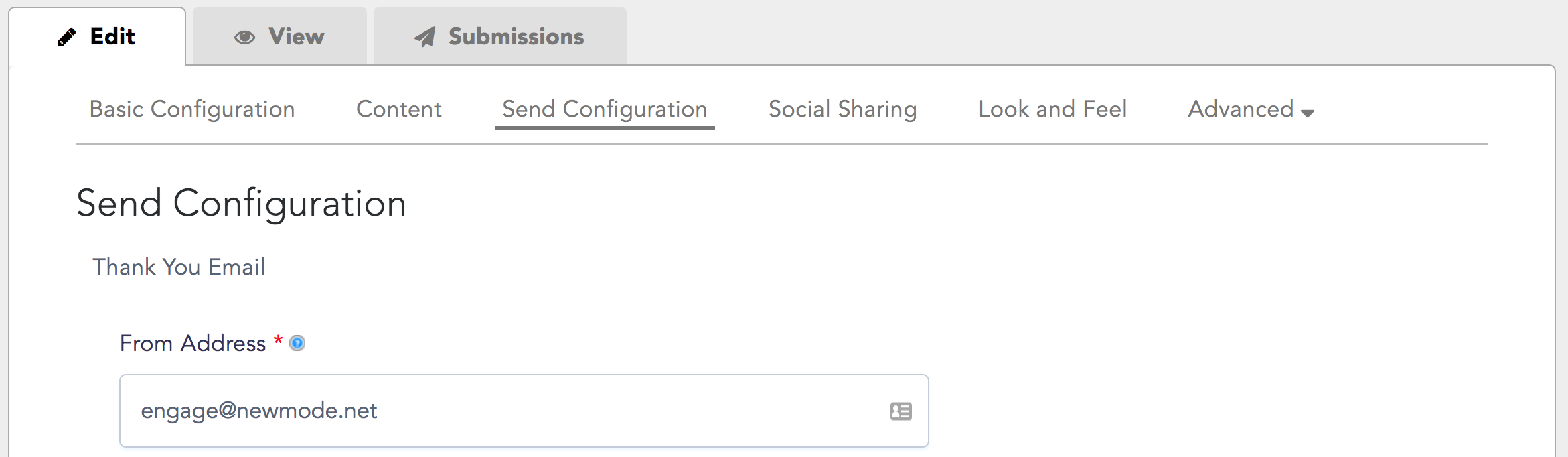Click the contact card icon in email field

(901, 411)
